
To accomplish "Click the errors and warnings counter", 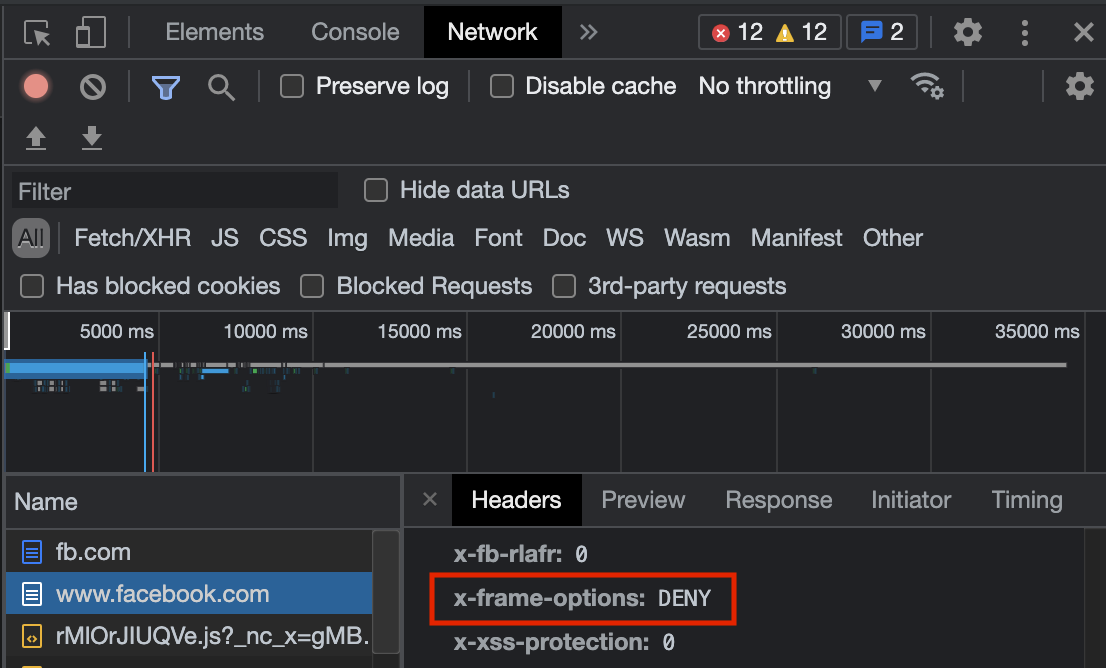I will tap(770, 32).
